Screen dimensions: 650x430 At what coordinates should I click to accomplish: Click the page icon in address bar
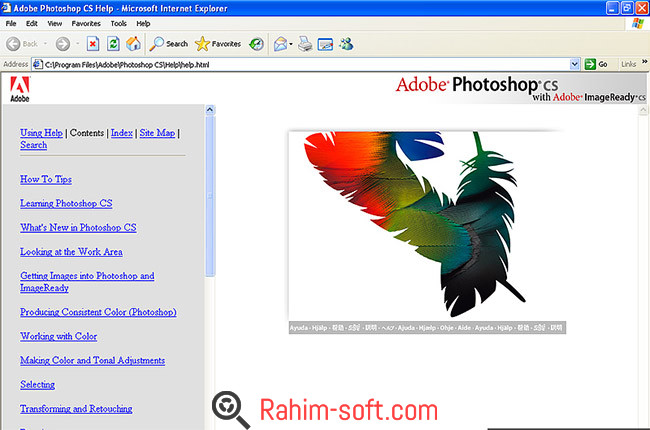click(38, 64)
